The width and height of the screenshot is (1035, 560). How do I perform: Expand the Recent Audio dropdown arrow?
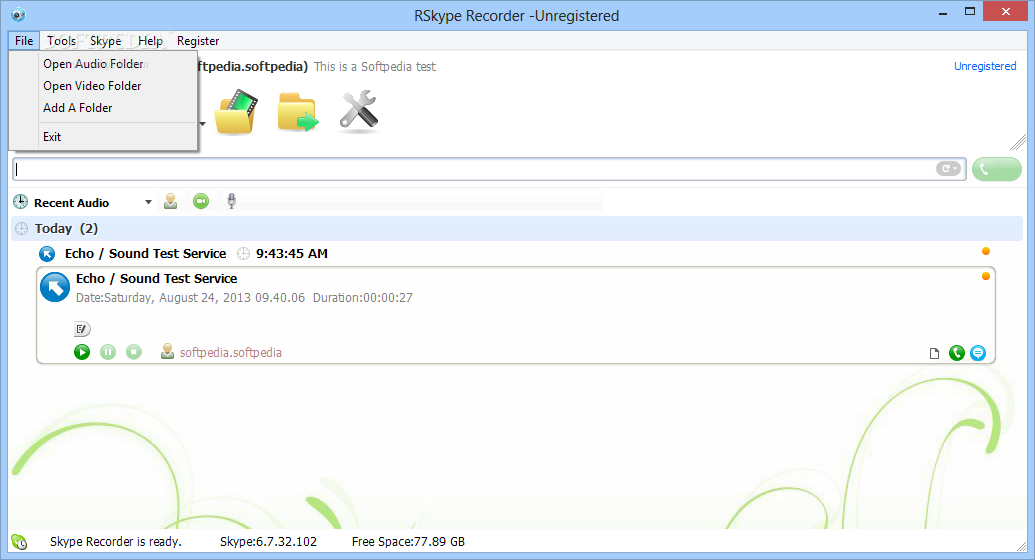click(149, 202)
